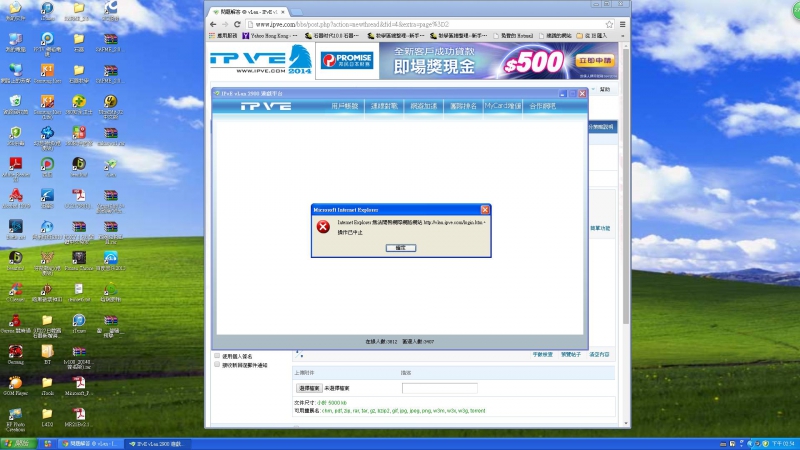
Task: Open FF Photo Creations desktop shortcut
Action: pos(15,419)
